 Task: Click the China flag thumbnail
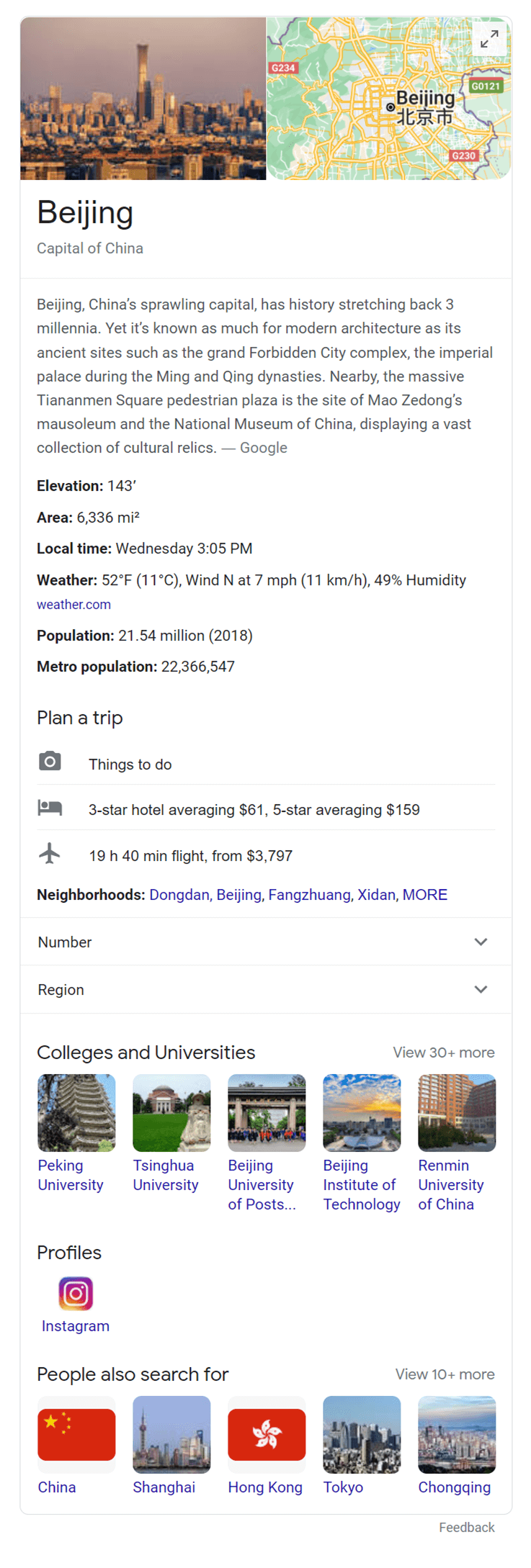coord(76,1434)
